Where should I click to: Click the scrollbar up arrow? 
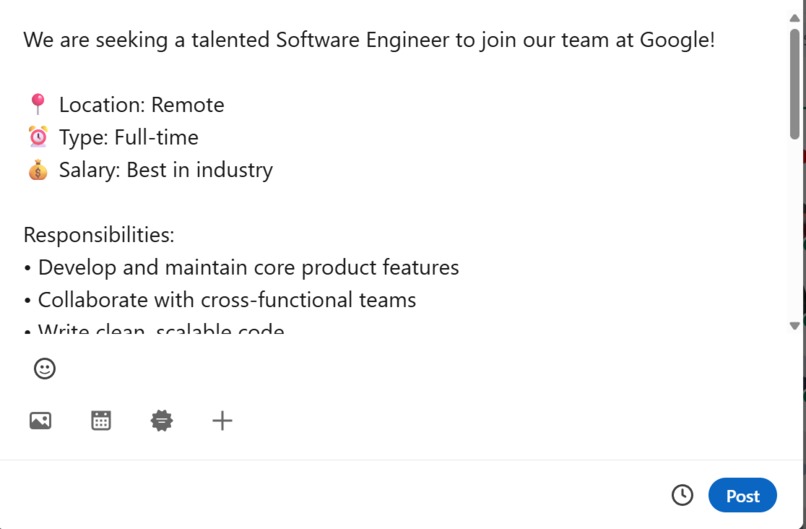795,18
